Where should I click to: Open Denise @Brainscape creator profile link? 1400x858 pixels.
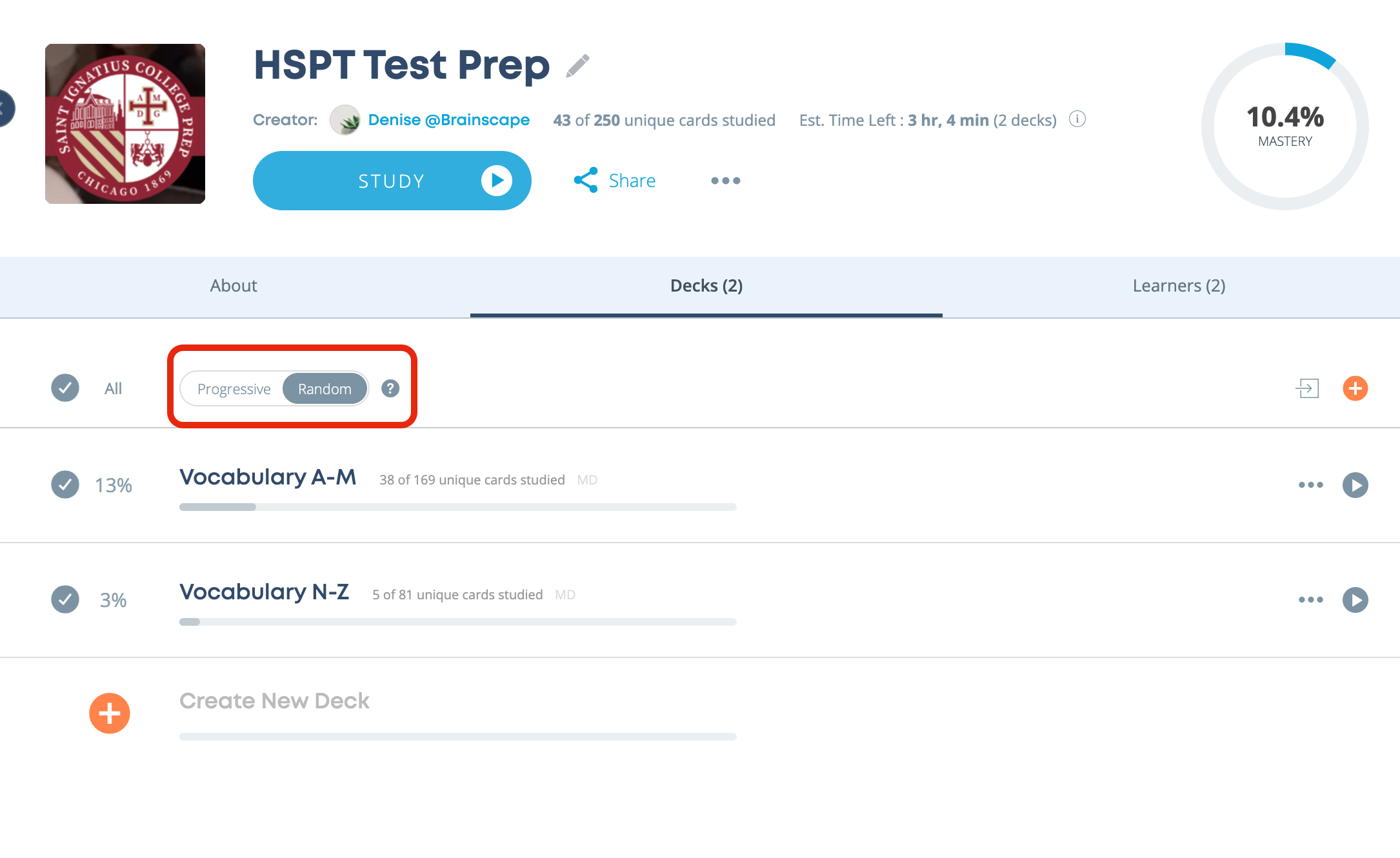(448, 120)
